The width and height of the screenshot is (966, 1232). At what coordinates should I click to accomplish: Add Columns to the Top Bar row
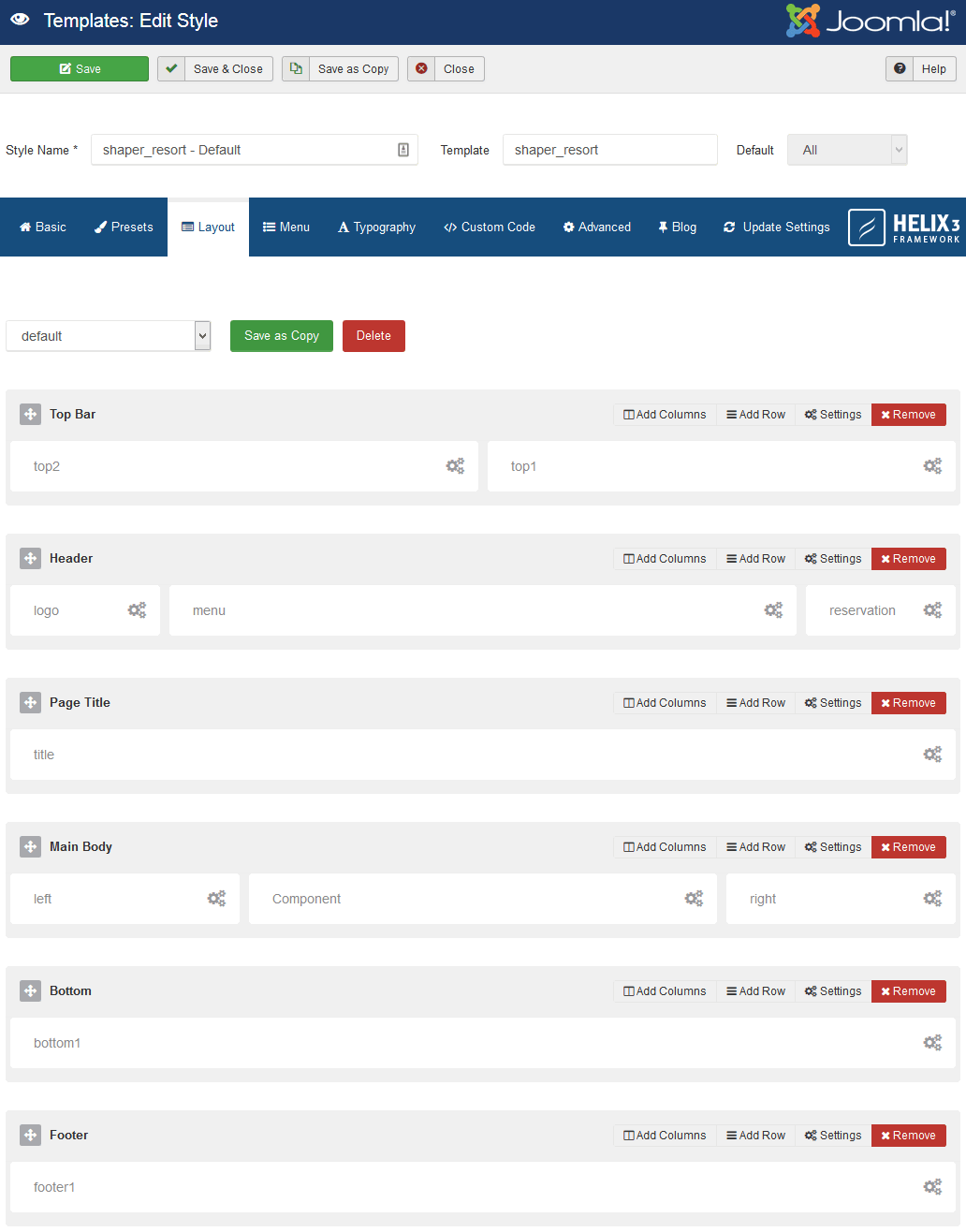665,415
